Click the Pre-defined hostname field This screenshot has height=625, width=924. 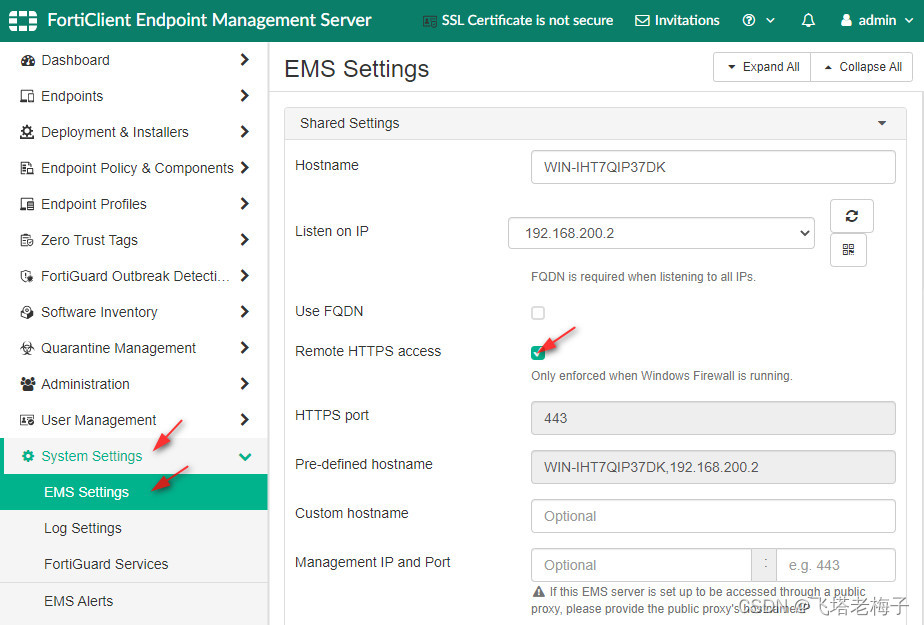(713, 467)
